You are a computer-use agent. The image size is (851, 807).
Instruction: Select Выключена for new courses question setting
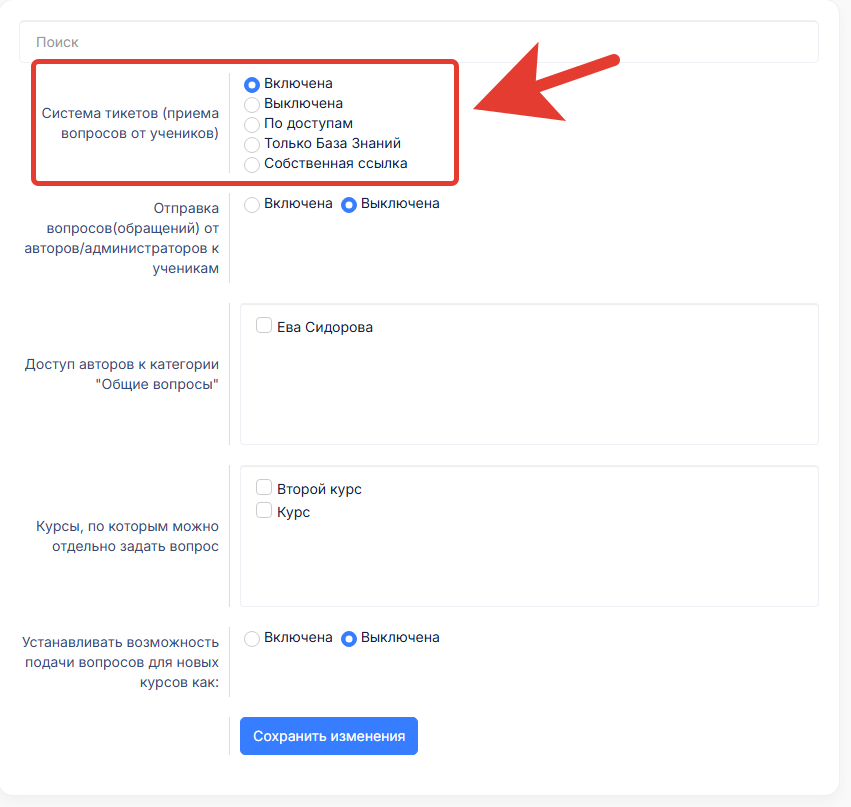tap(349, 639)
